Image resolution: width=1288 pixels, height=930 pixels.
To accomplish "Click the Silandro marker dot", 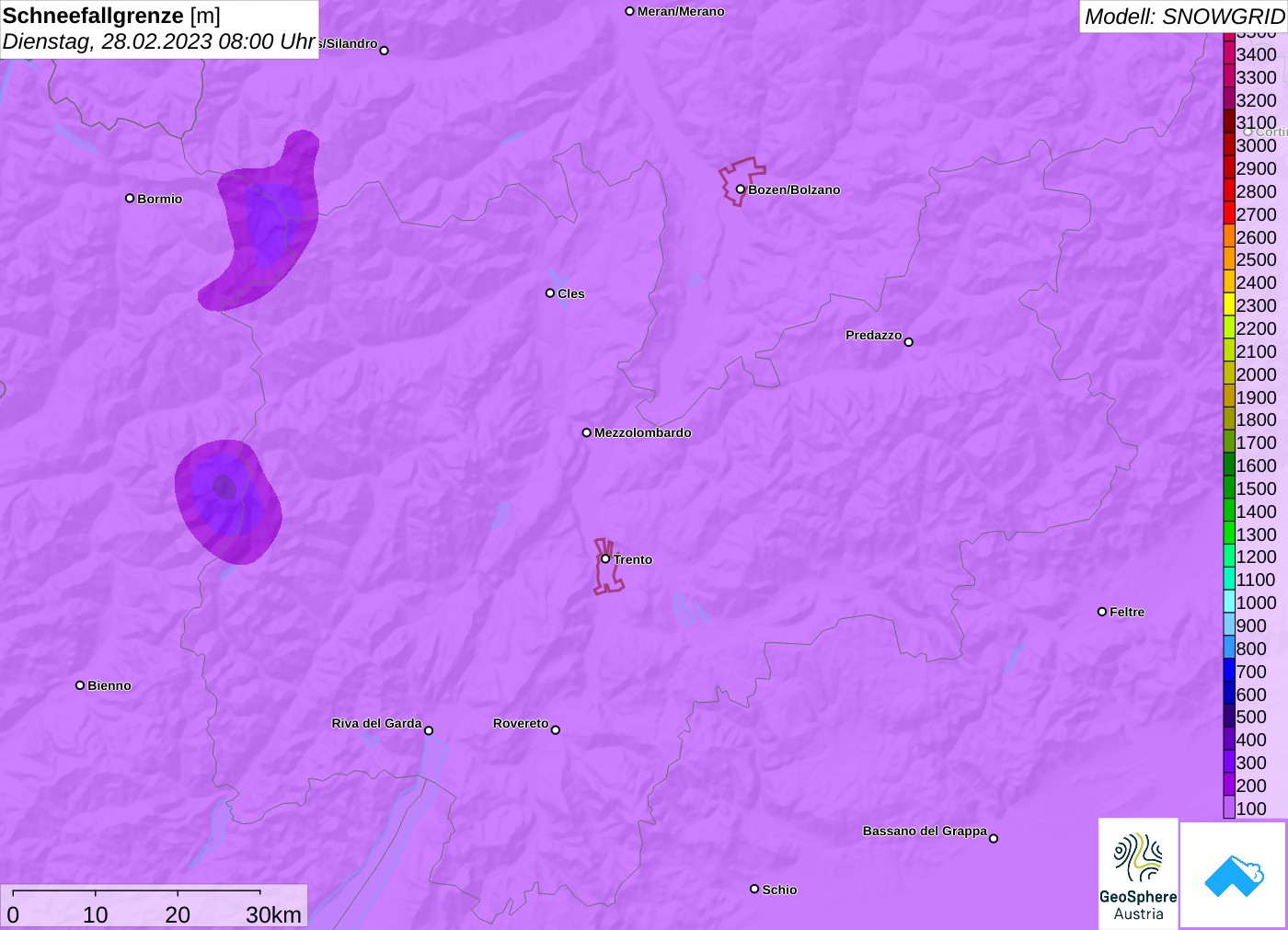I will [384, 51].
